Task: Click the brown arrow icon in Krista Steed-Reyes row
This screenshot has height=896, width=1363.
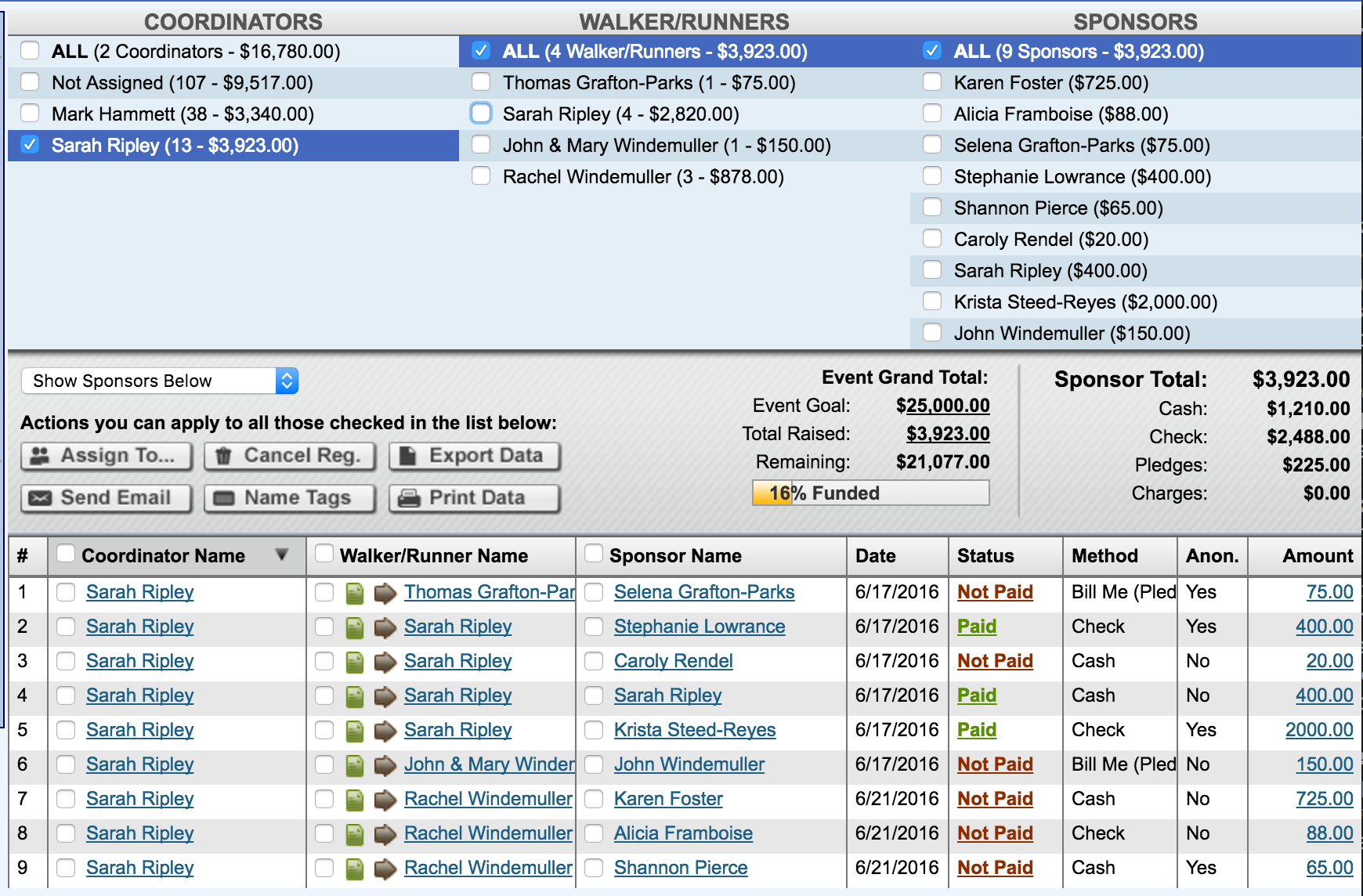Action: (x=385, y=732)
